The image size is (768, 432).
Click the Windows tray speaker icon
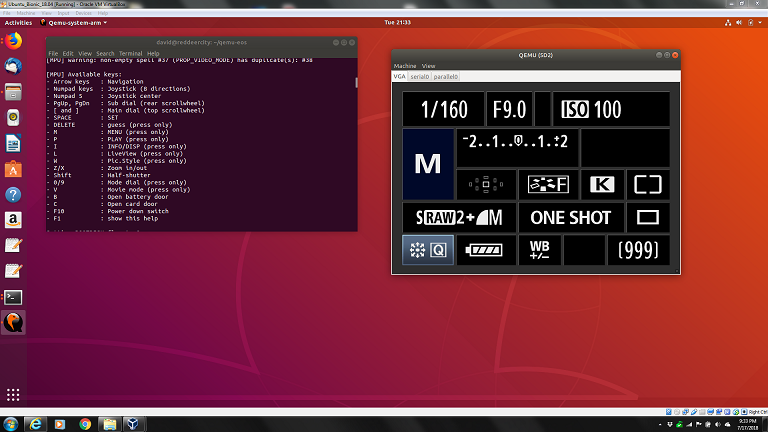click(718, 425)
